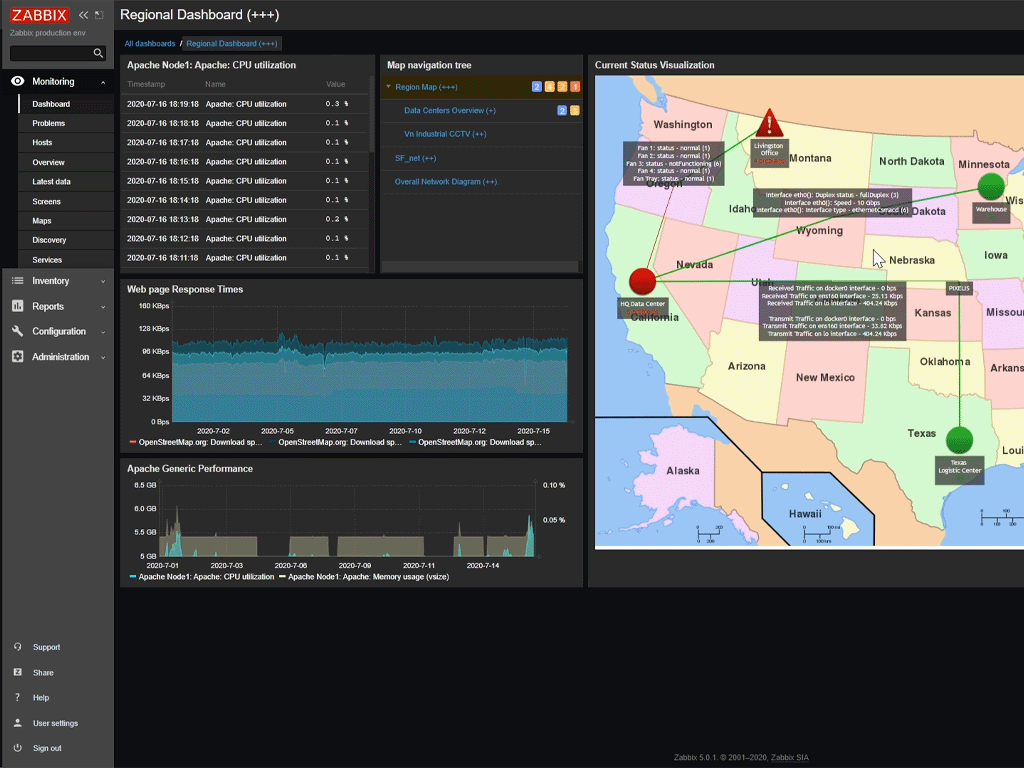Open Maps in Monitoring menu
Screen dimensions: 1024x768
tap(42, 221)
